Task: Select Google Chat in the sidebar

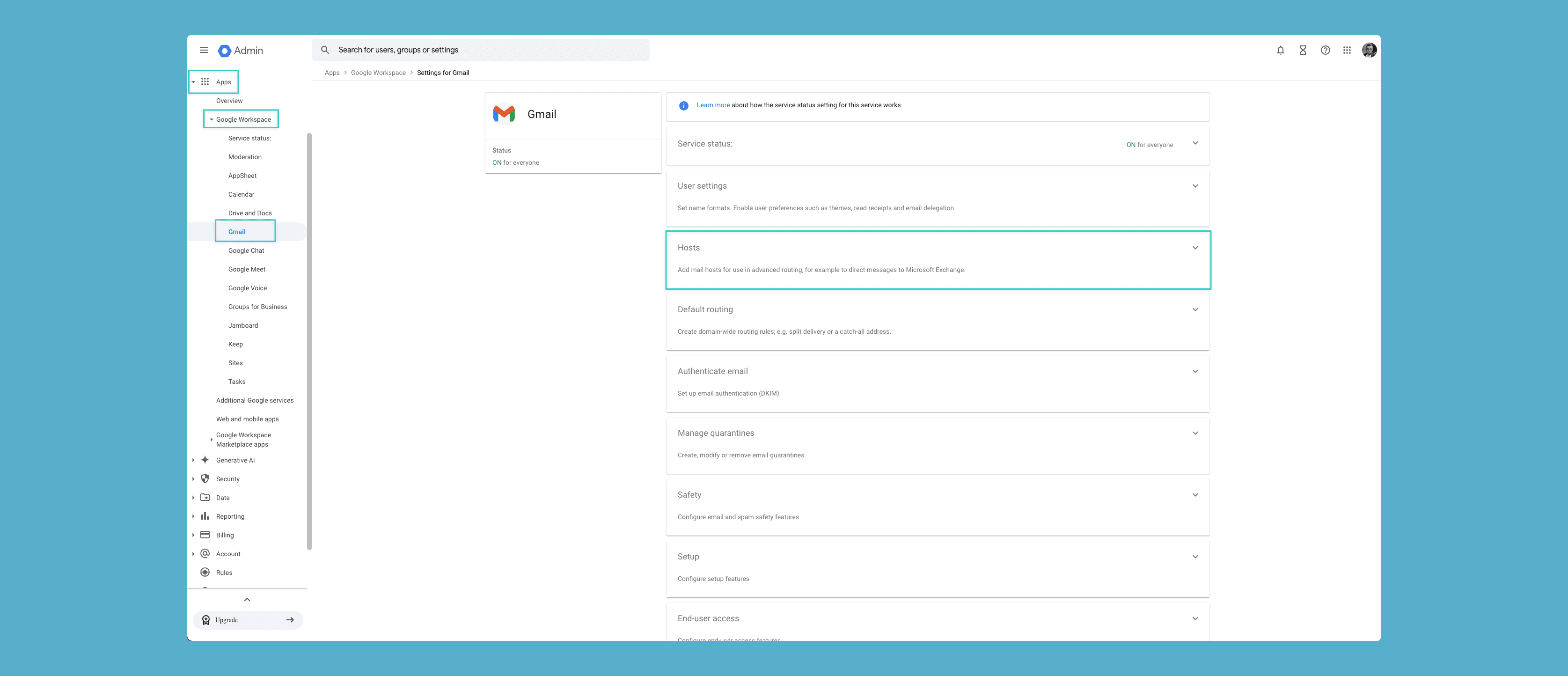Action: pyautogui.click(x=246, y=250)
